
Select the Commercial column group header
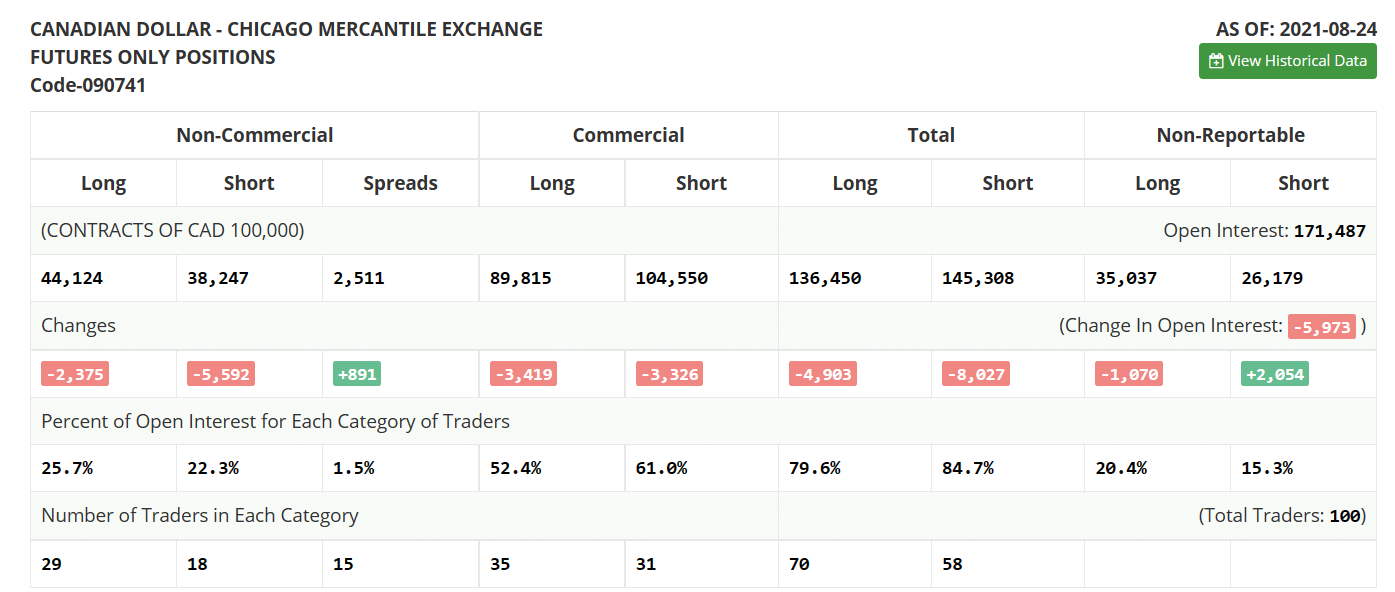point(628,134)
